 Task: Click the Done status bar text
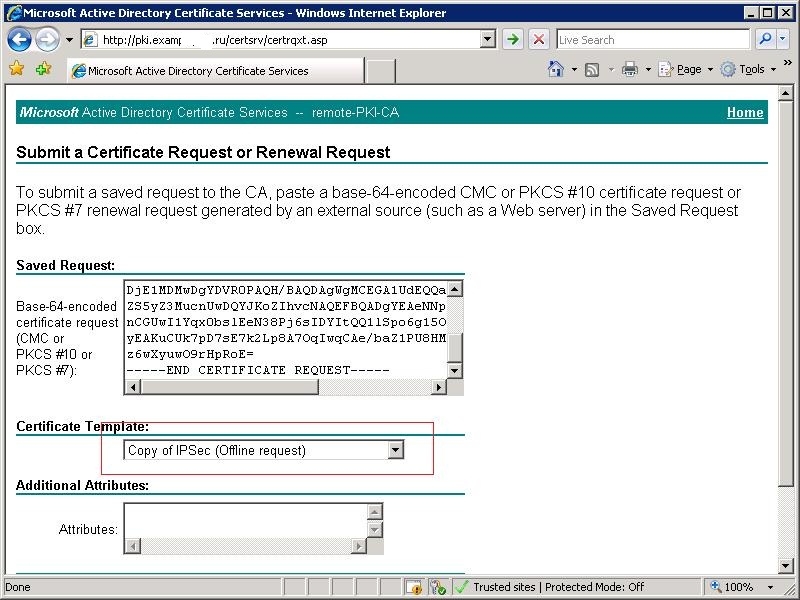(x=17, y=587)
